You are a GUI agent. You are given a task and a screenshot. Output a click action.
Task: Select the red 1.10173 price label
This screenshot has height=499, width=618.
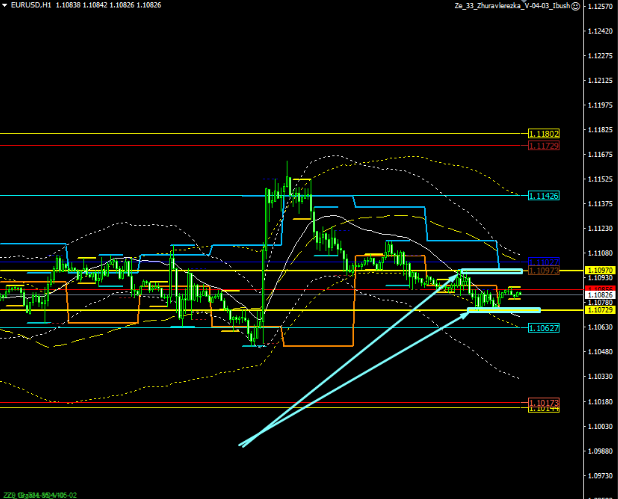click(x=543, y=402)
